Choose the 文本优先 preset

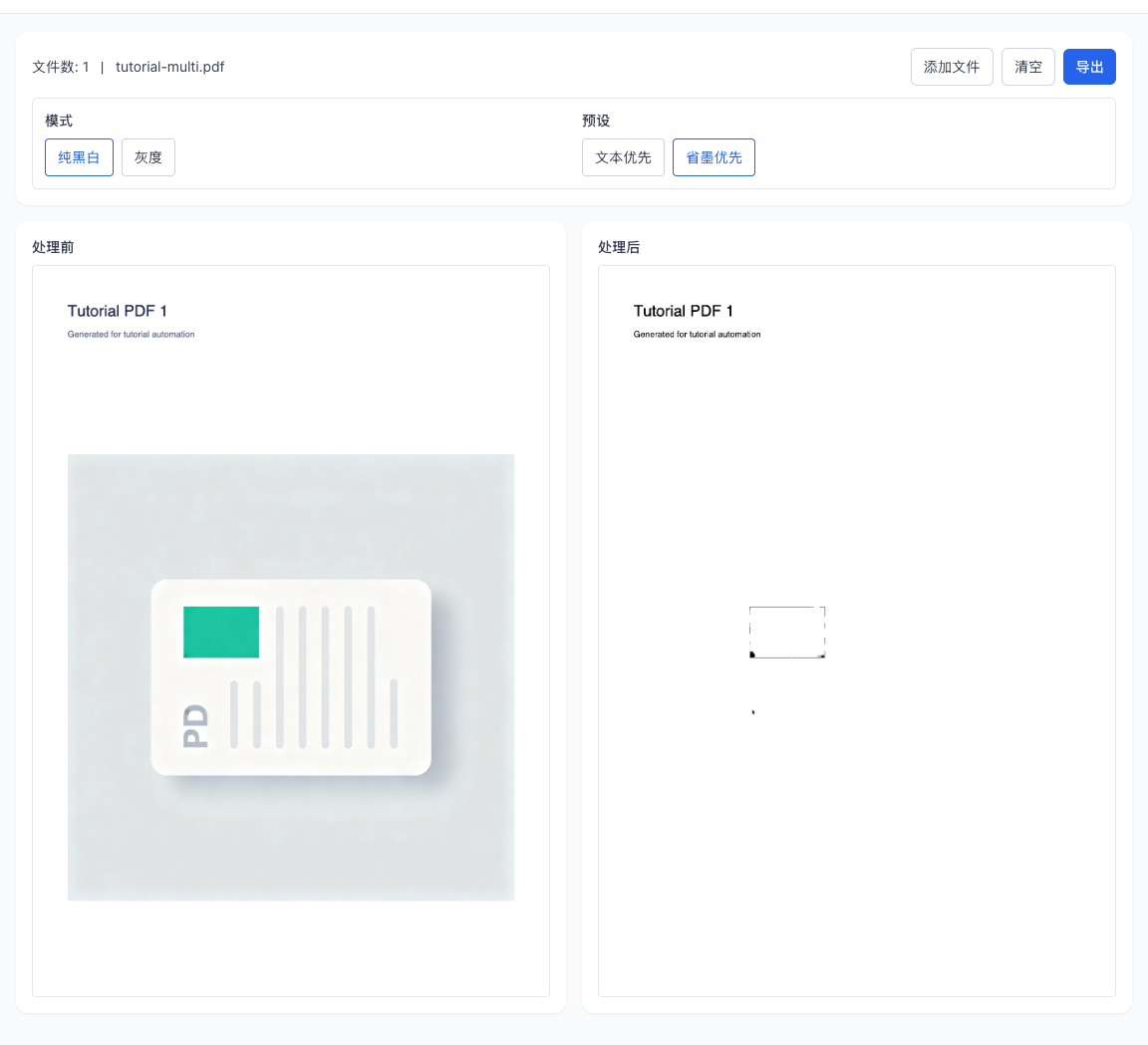tap(623, 157)
